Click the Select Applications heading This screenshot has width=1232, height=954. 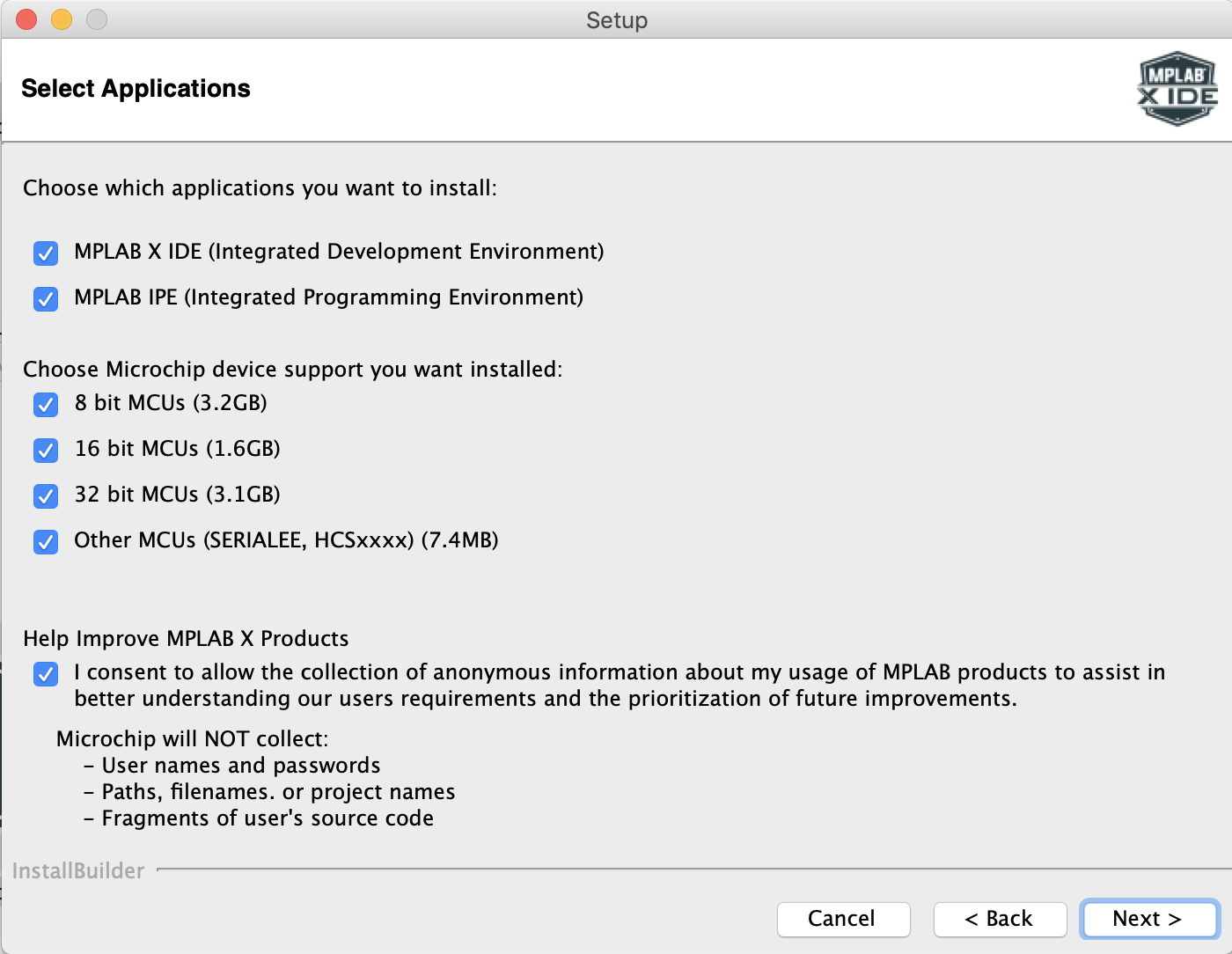click(x=136, y=89)
